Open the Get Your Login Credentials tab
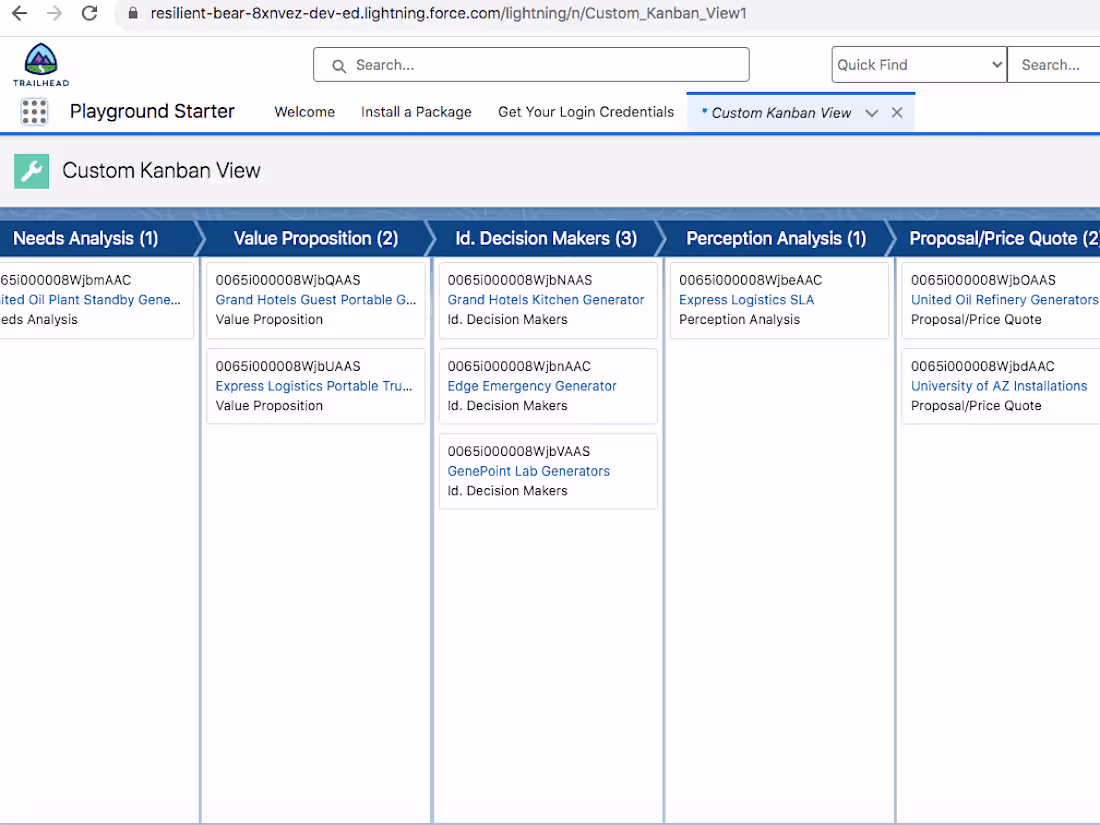 pos(585,112)
